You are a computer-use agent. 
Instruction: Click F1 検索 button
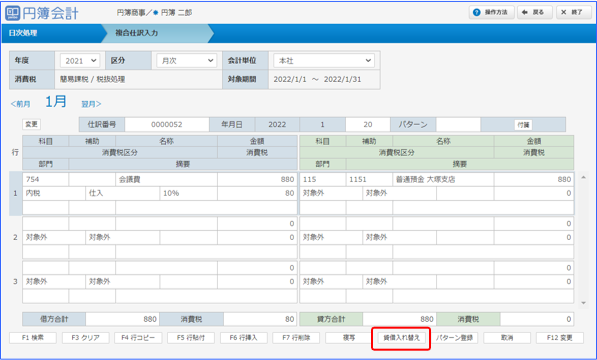click(x=33, y=338)
